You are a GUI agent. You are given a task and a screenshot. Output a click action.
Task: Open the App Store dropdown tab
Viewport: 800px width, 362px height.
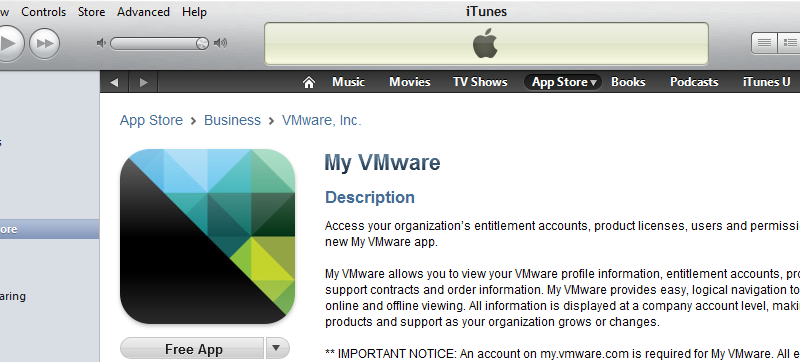click(563, 82)
